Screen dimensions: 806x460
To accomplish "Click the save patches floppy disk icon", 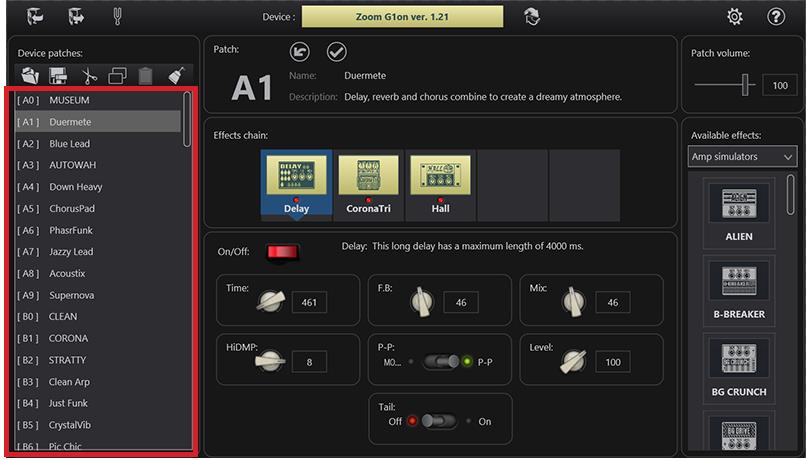I will pos(59,75).
